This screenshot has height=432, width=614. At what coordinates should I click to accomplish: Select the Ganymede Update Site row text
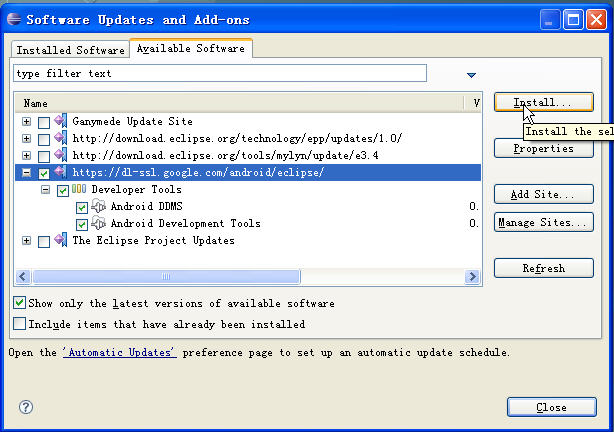(132, 121)
